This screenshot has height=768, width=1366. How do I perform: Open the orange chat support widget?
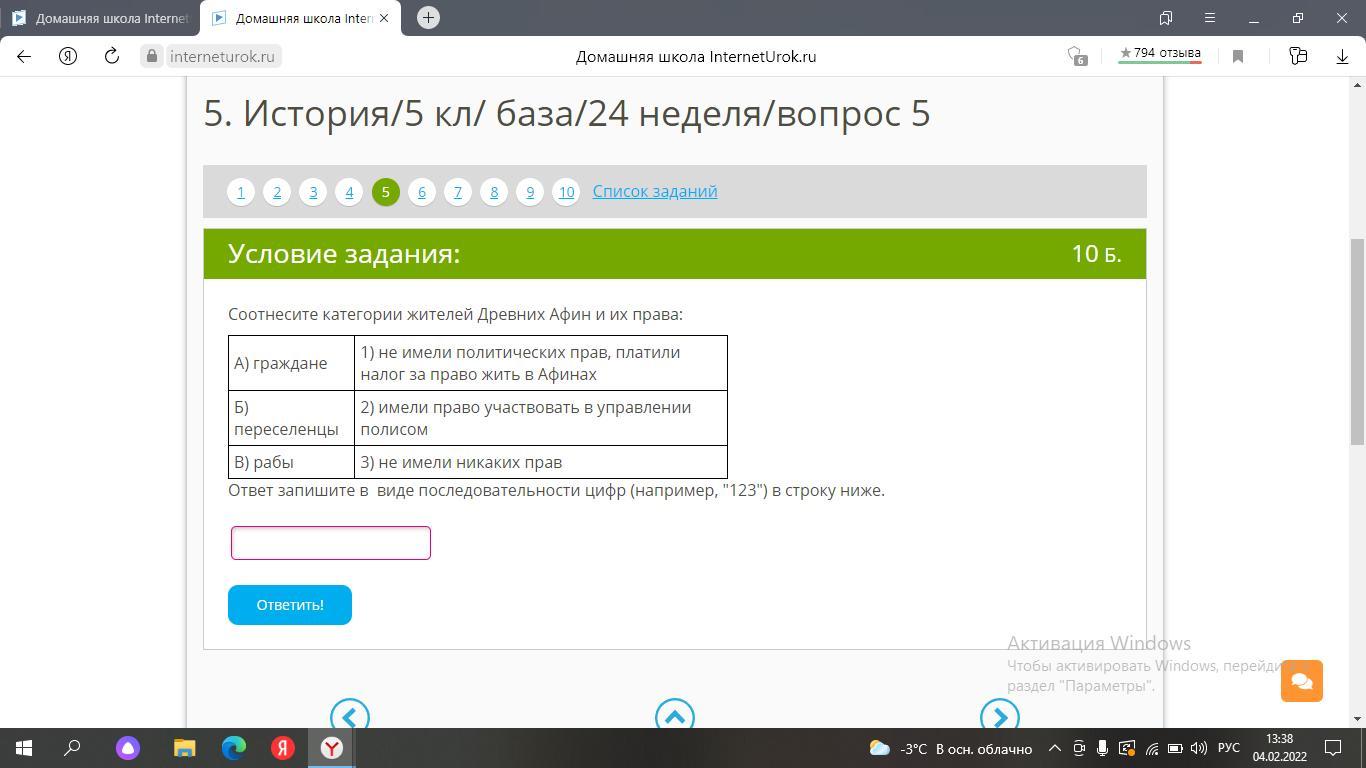[1301, 681]
